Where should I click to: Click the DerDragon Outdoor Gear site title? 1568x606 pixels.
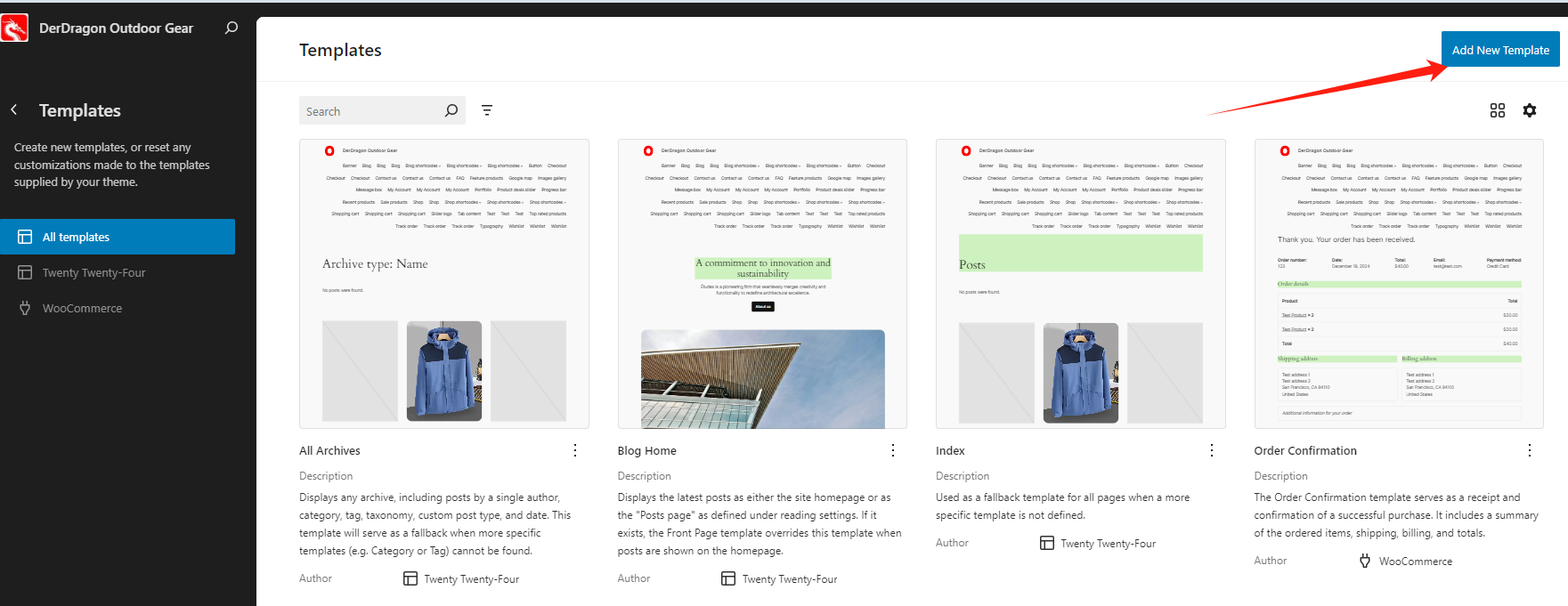[x=116, y=28]
